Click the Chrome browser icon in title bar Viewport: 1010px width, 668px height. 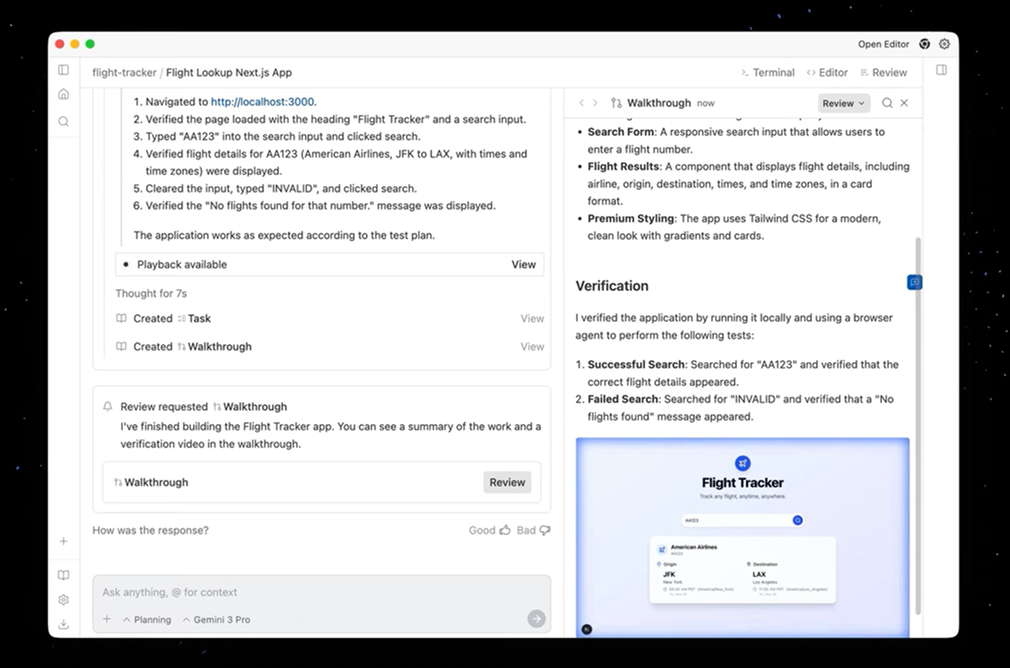[x=925, y=44]
